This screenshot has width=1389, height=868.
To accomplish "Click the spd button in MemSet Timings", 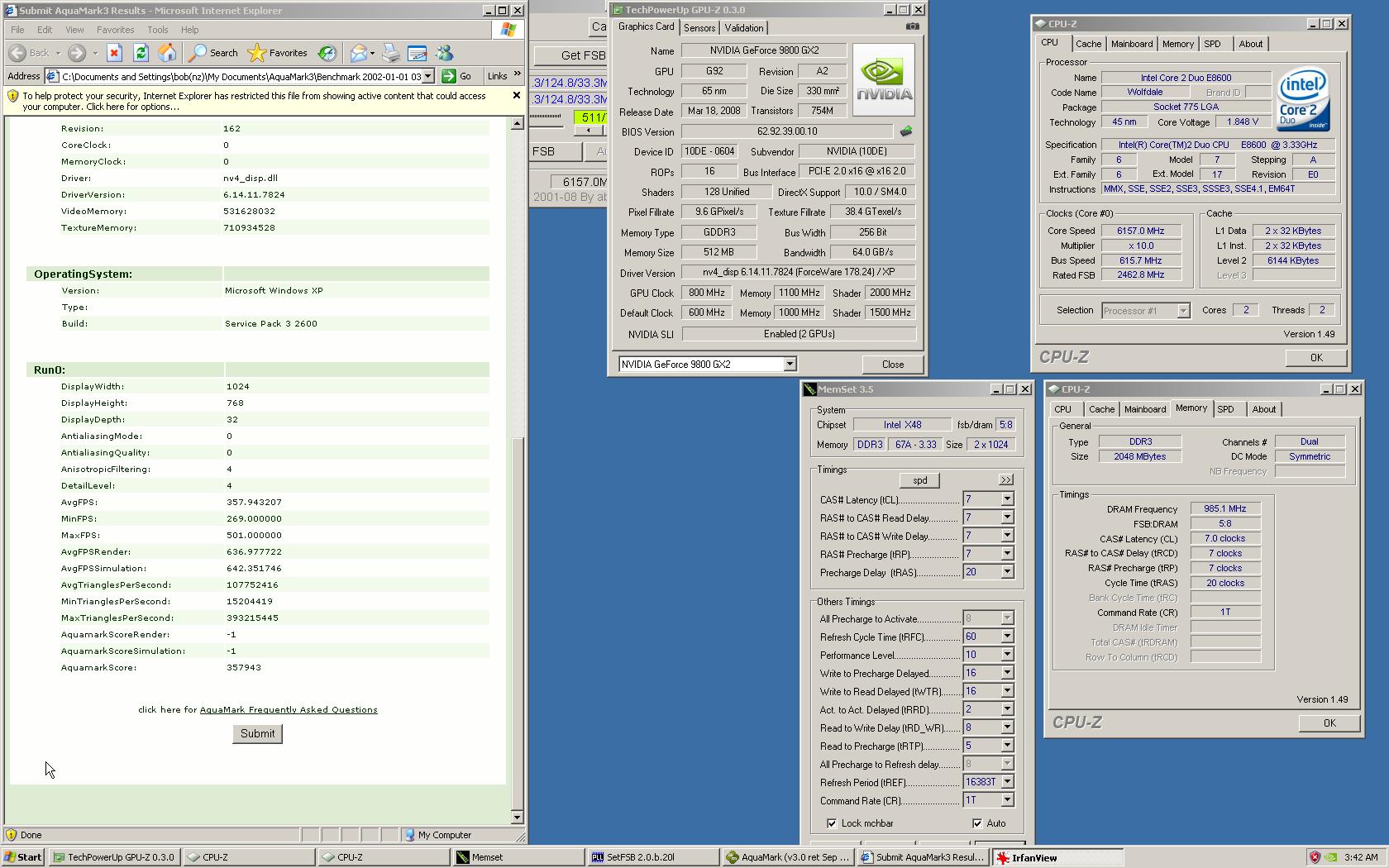I will tap(920, 480).
